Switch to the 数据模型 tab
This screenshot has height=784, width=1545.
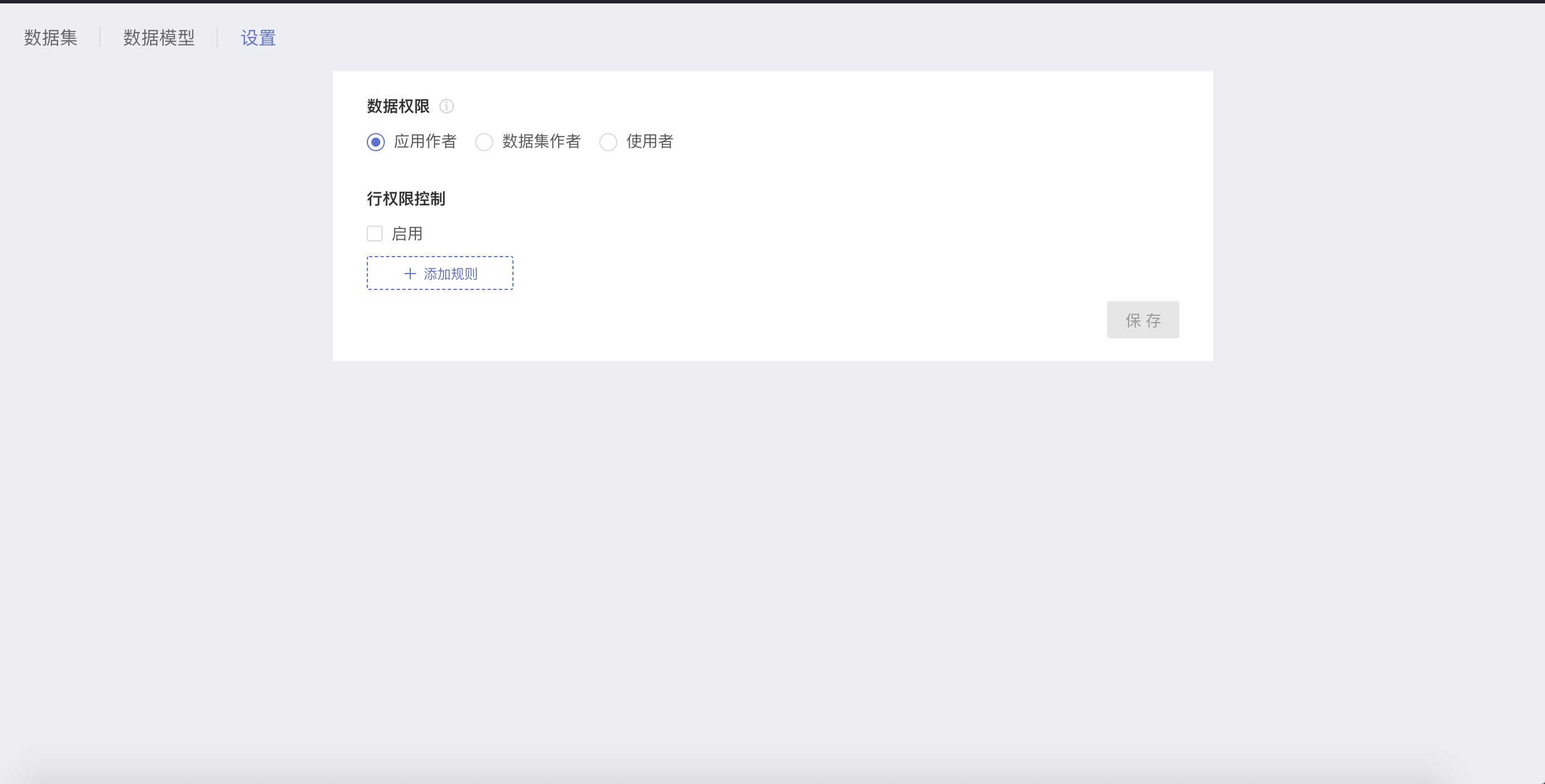[x=159, y=38]
